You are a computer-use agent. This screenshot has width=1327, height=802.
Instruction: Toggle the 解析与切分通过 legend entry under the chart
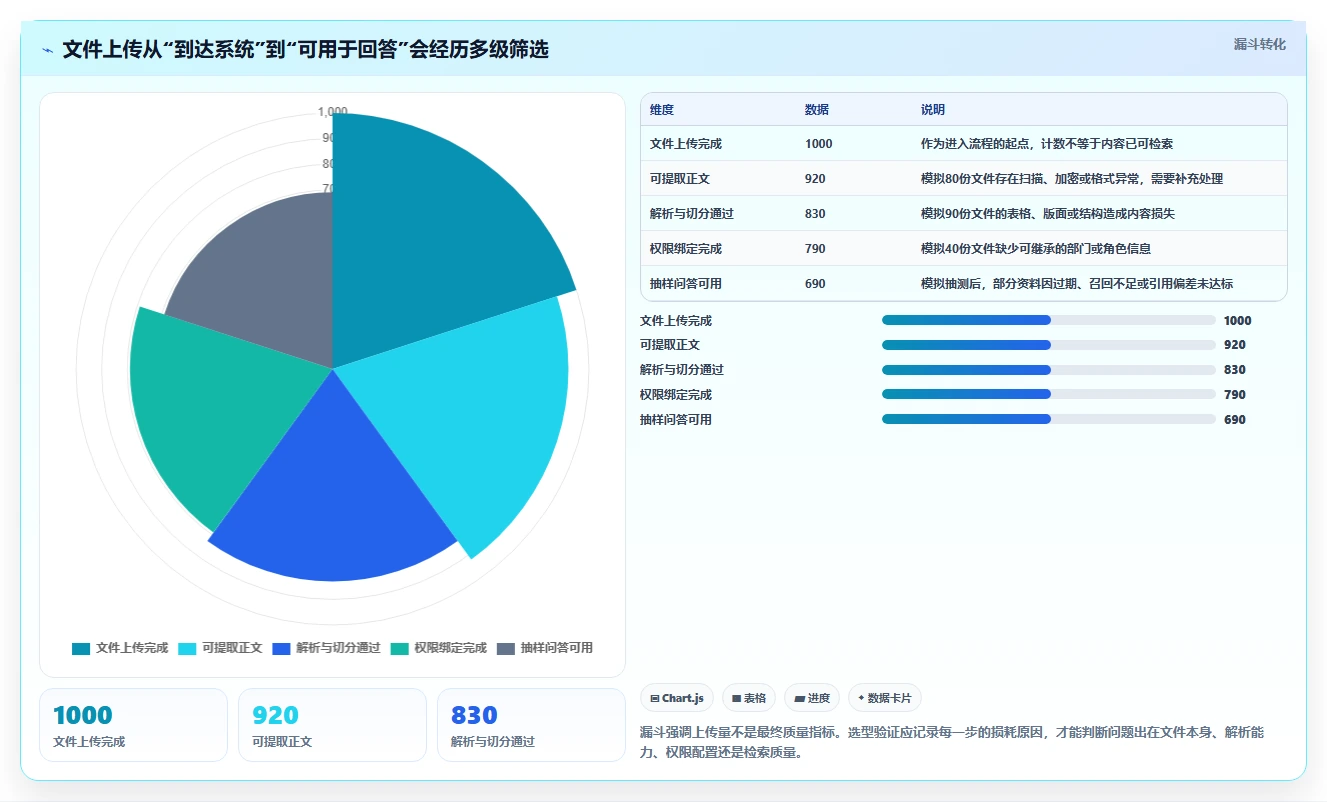coord(326,648)
